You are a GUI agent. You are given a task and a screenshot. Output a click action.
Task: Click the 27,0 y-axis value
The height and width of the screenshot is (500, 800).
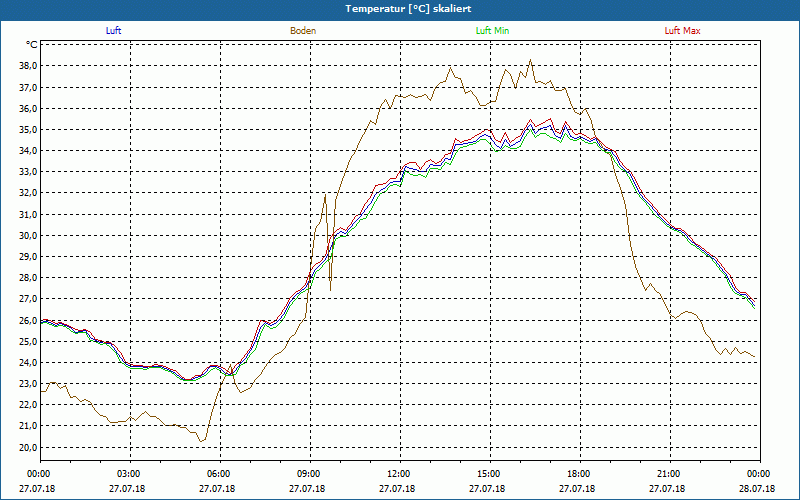click(28, 299)
